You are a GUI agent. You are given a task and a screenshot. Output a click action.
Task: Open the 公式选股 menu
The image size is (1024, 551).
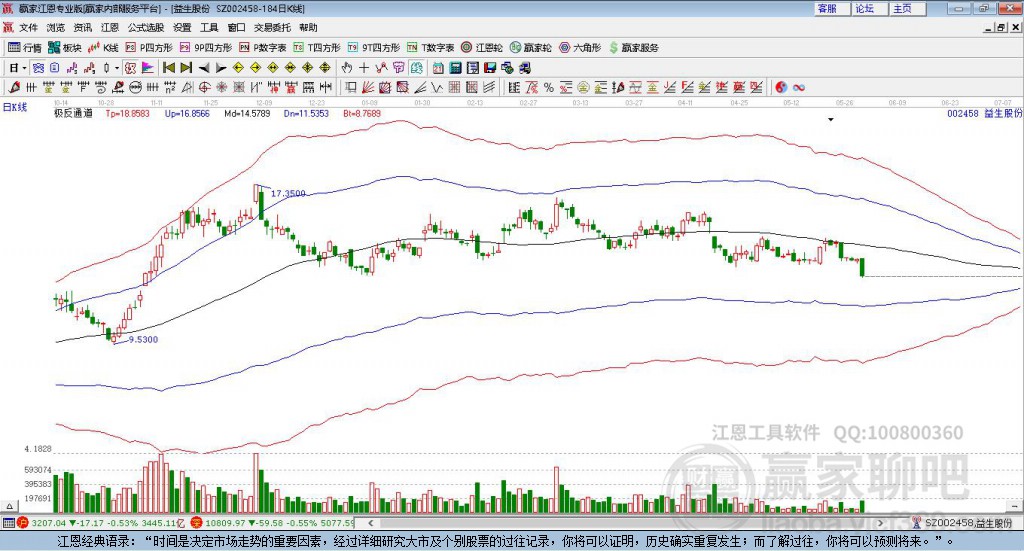pos(146,27)
